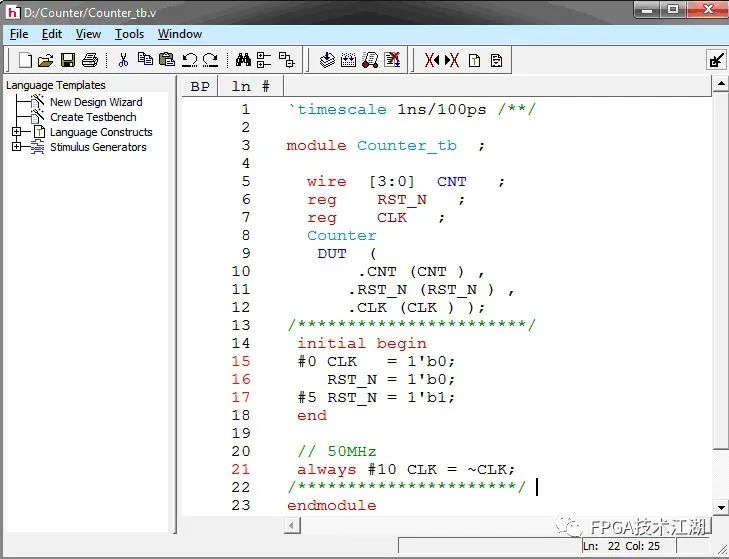
Task: Select New Design Wizard template
Action: 96,102
